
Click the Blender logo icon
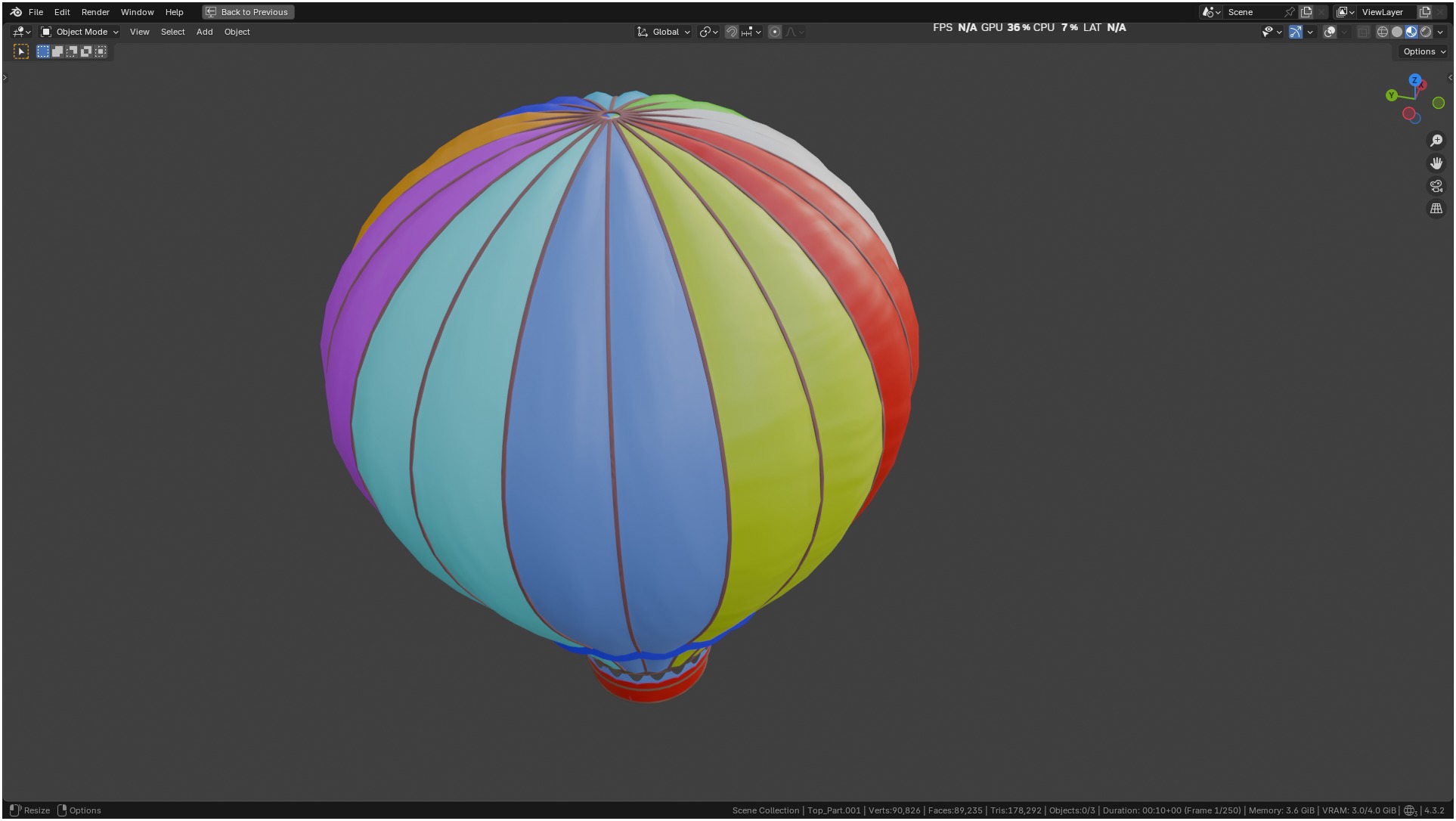click(16, 12)
